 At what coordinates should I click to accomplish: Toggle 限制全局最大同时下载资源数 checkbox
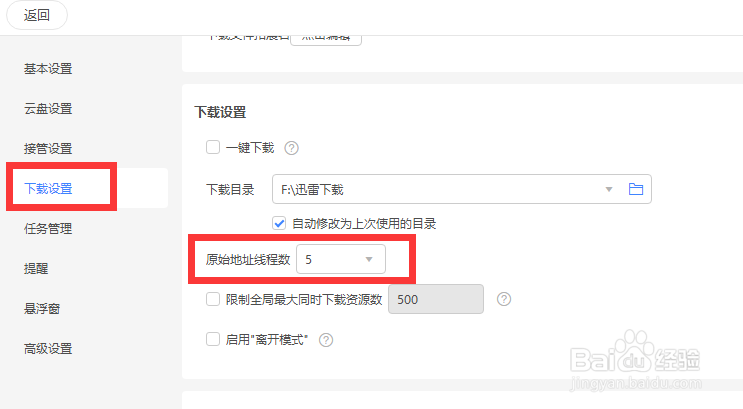point(213,299)
